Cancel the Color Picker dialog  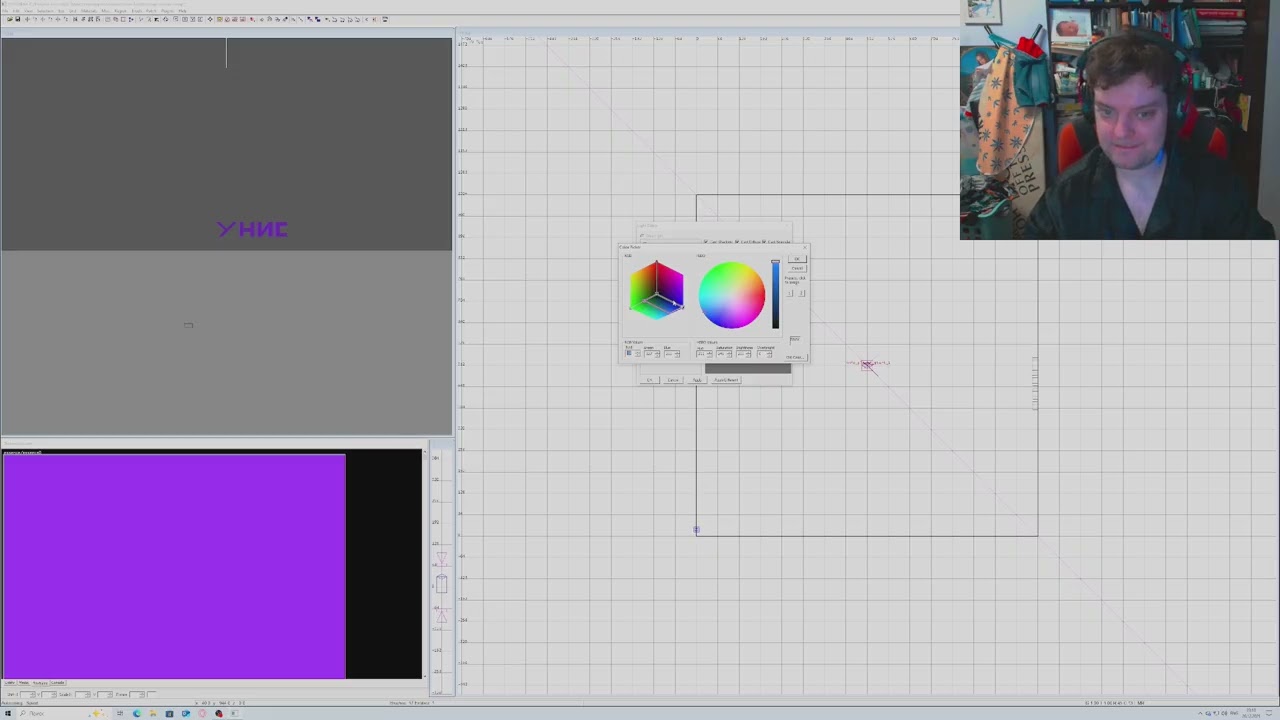coord(797,268)
